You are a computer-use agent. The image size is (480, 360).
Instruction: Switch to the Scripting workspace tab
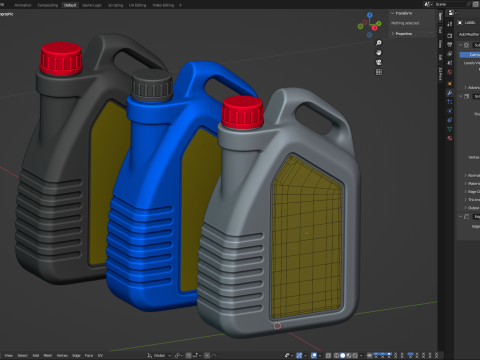coord(115,5)
